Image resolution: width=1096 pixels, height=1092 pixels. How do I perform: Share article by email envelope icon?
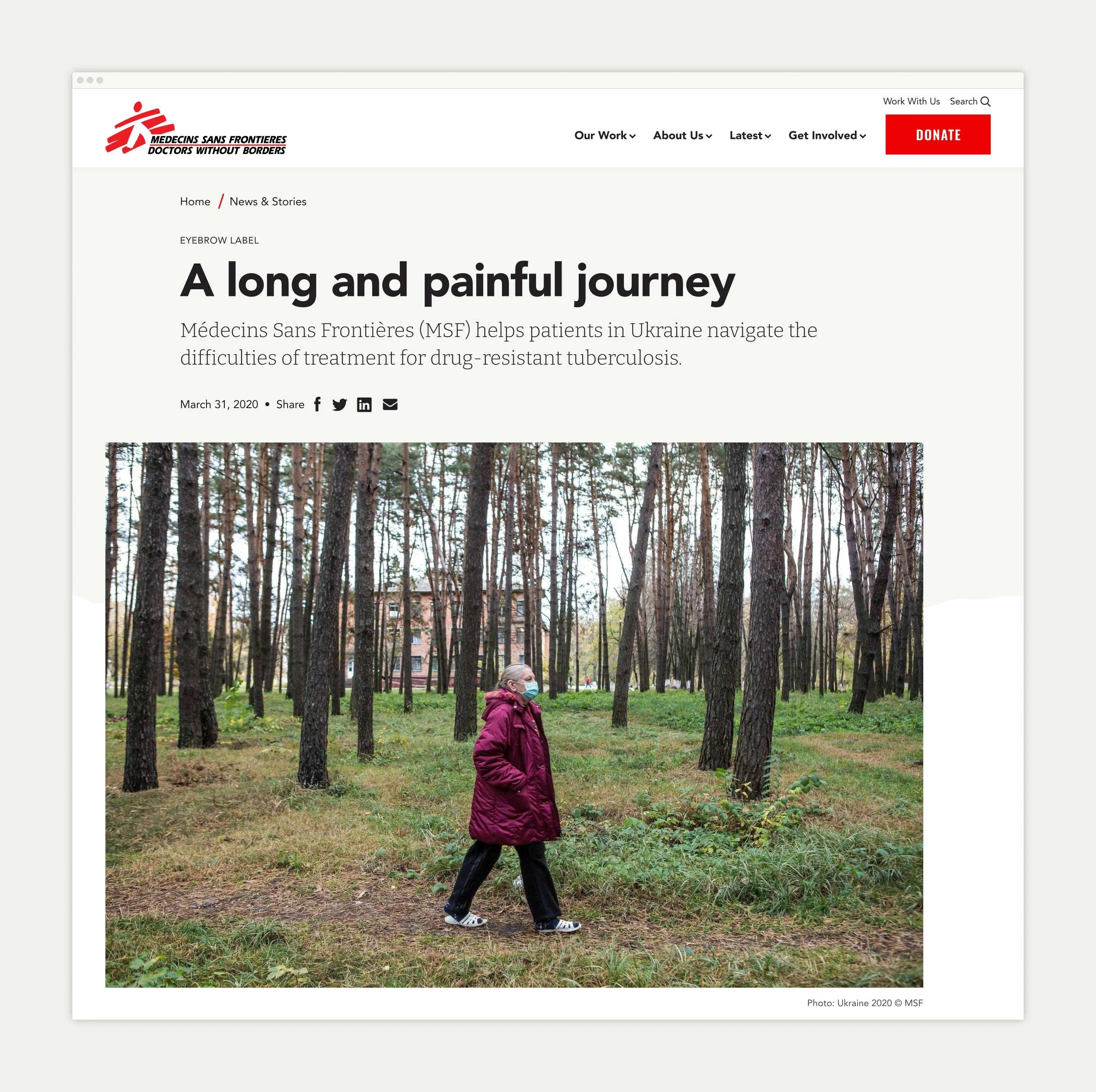[x=390, y=405]
